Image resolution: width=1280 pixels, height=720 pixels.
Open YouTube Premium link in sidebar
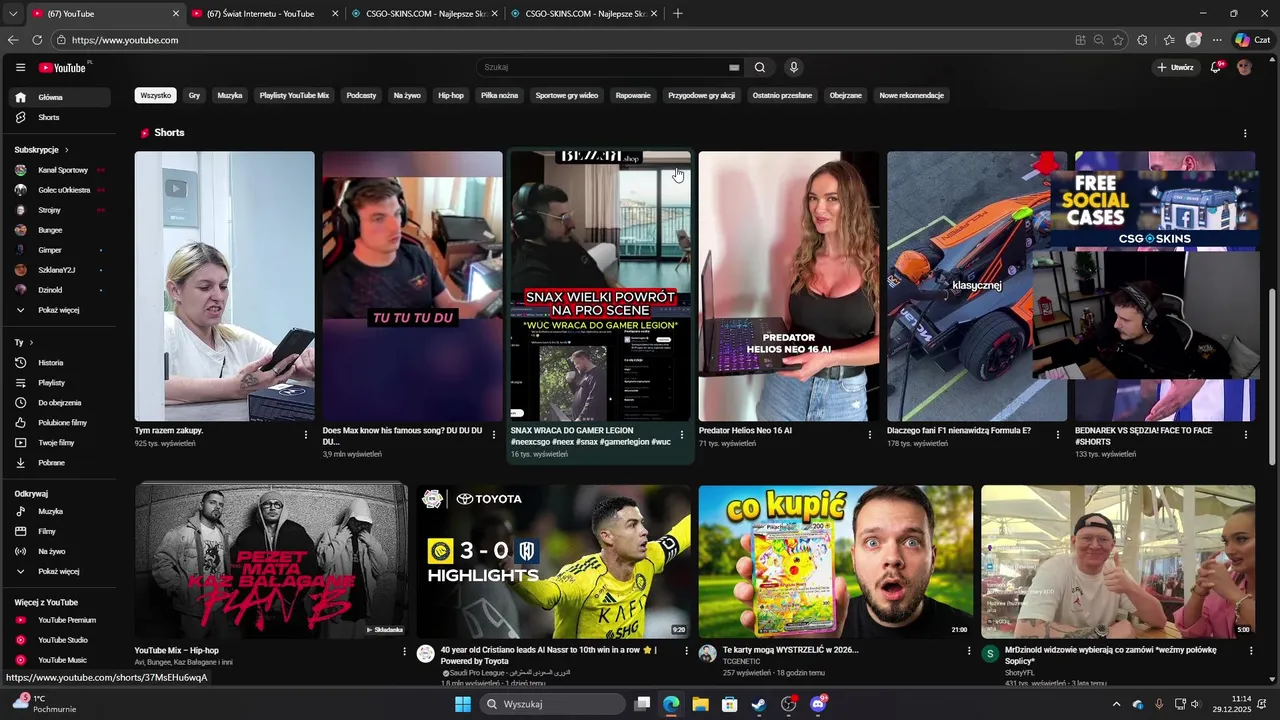click(x=62, y=620)
